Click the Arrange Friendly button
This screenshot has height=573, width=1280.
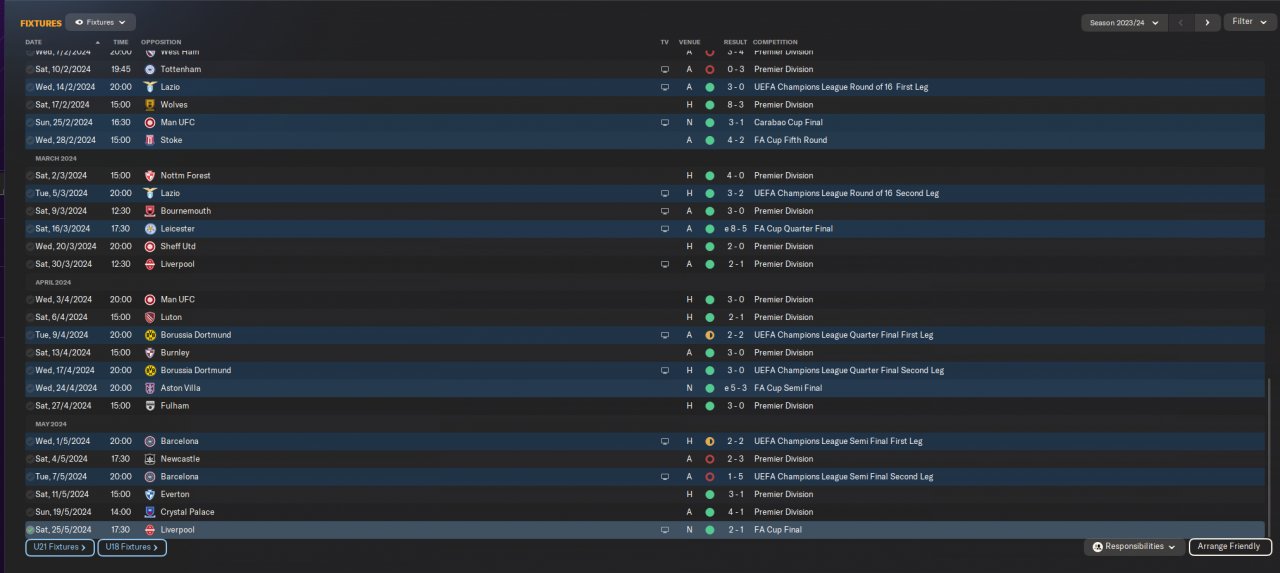(1230, 547)
